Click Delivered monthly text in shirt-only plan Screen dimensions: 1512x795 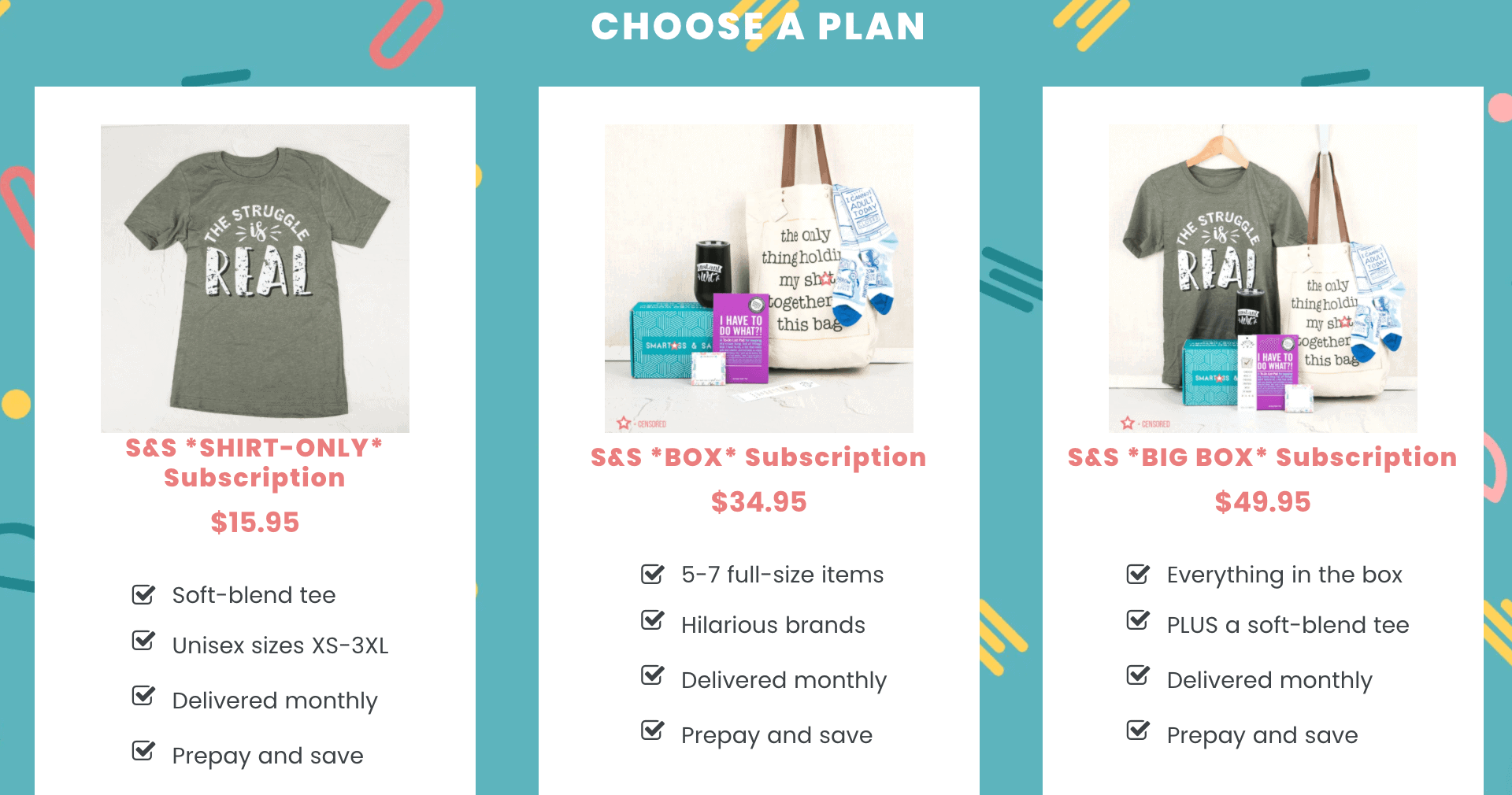tap(275, 701)
